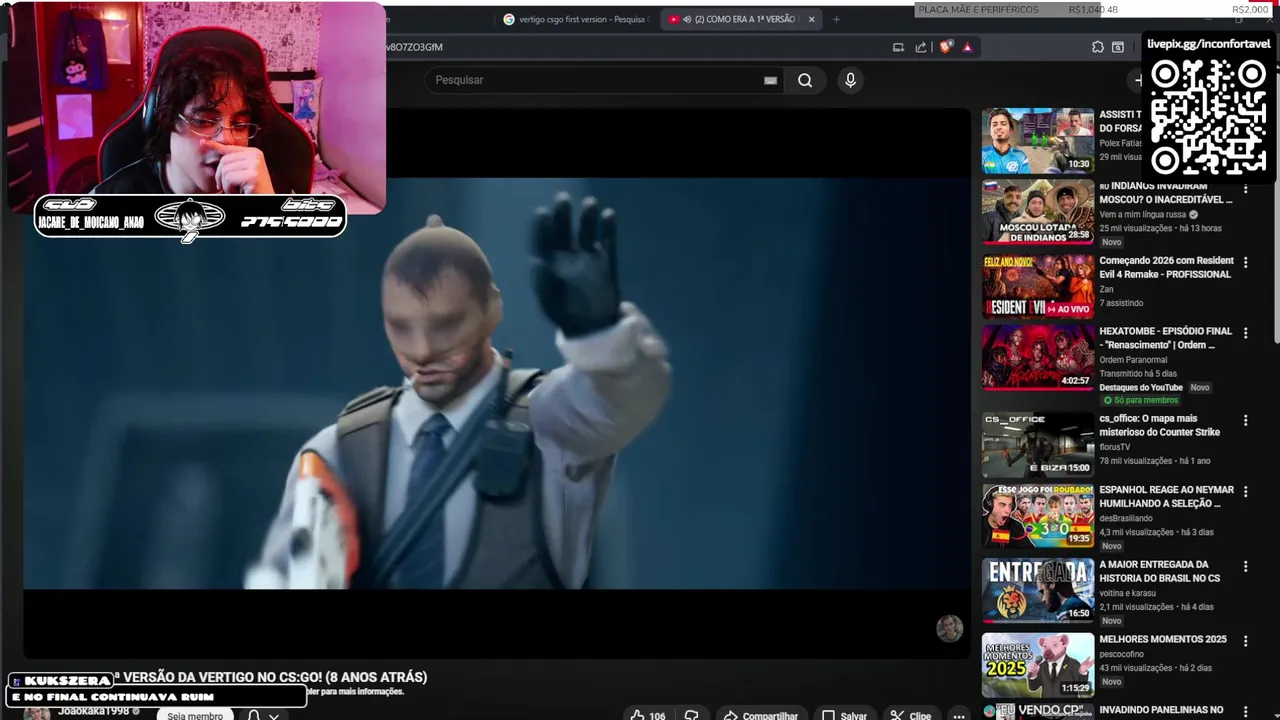Open Neymar reaction video thumbnail 19:35
This screenshot has width=1280, height=720.
point(1037,516)
